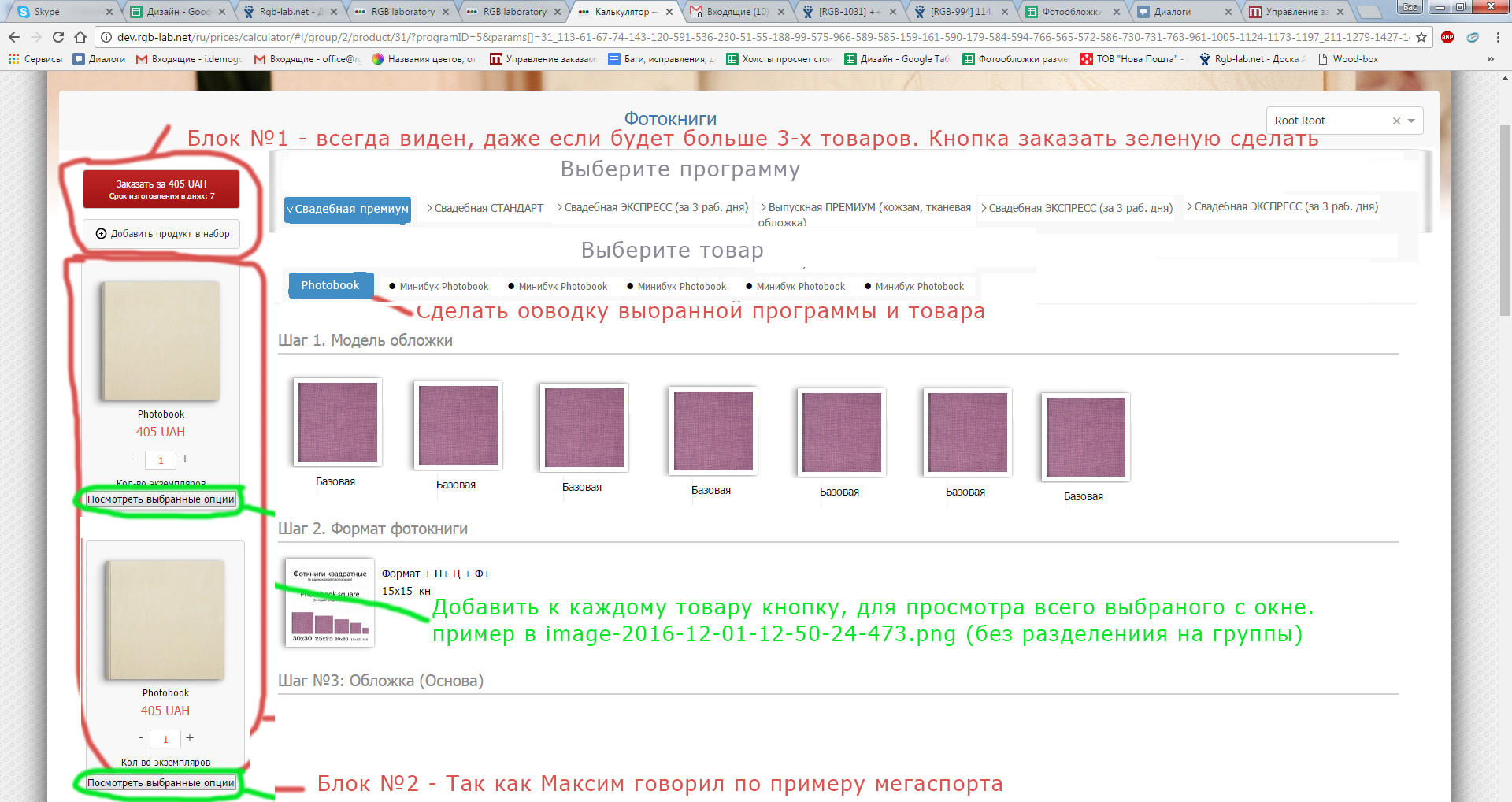Click the red Заказать за 405 UAH button
The width and height of the screenshot is (1512, 802).
(161, 189)
